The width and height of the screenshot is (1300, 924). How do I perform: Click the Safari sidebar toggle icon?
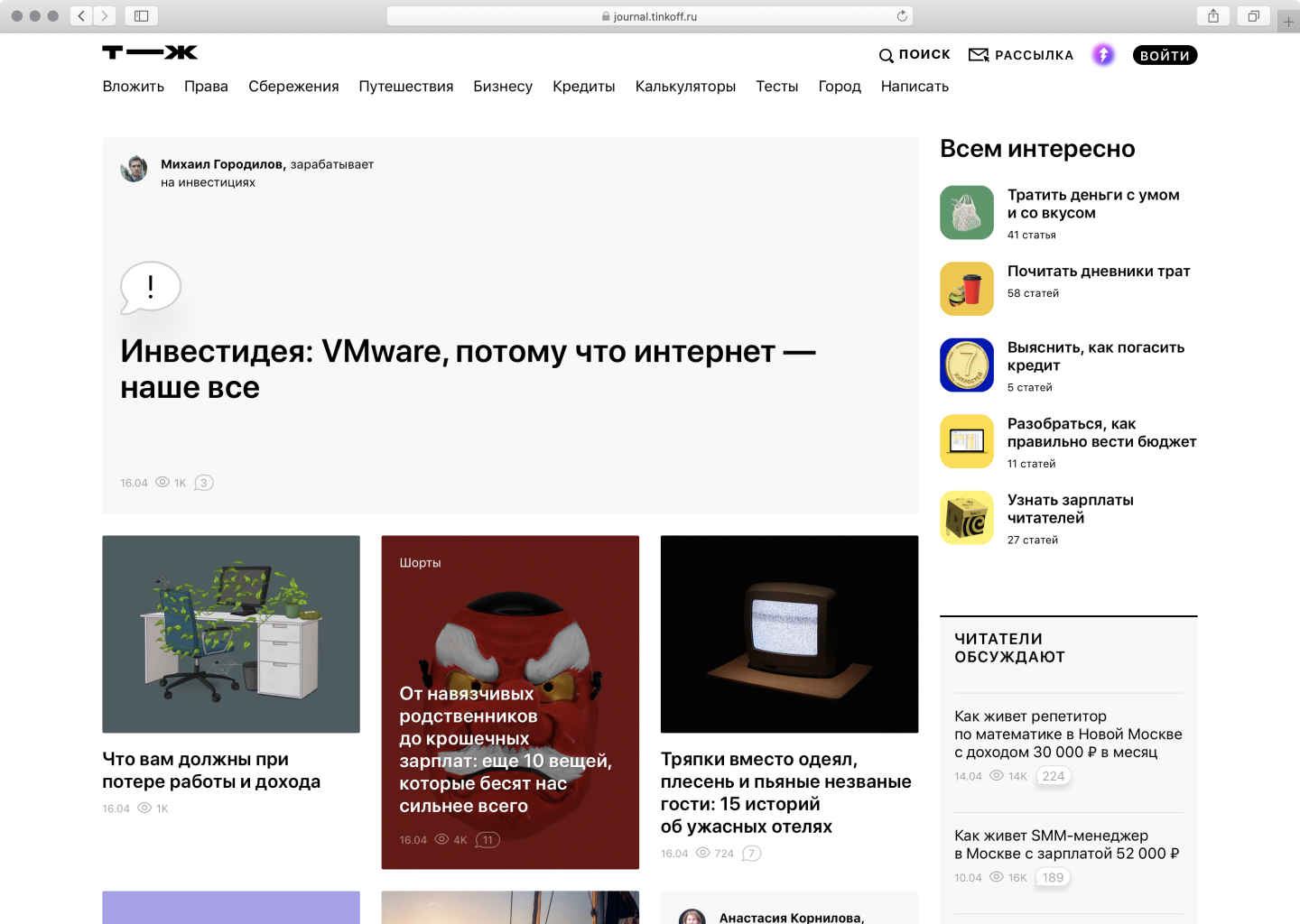point(142,16)
